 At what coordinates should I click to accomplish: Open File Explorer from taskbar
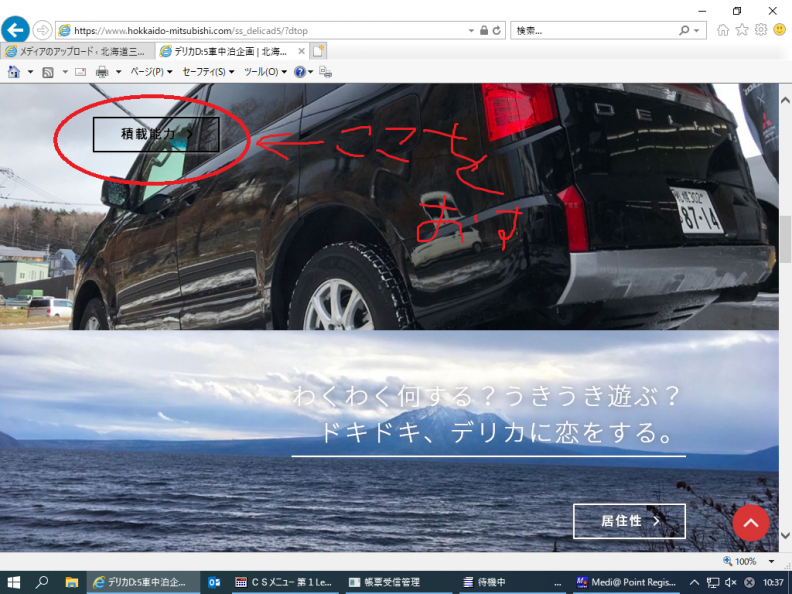[x=71, y=582]
